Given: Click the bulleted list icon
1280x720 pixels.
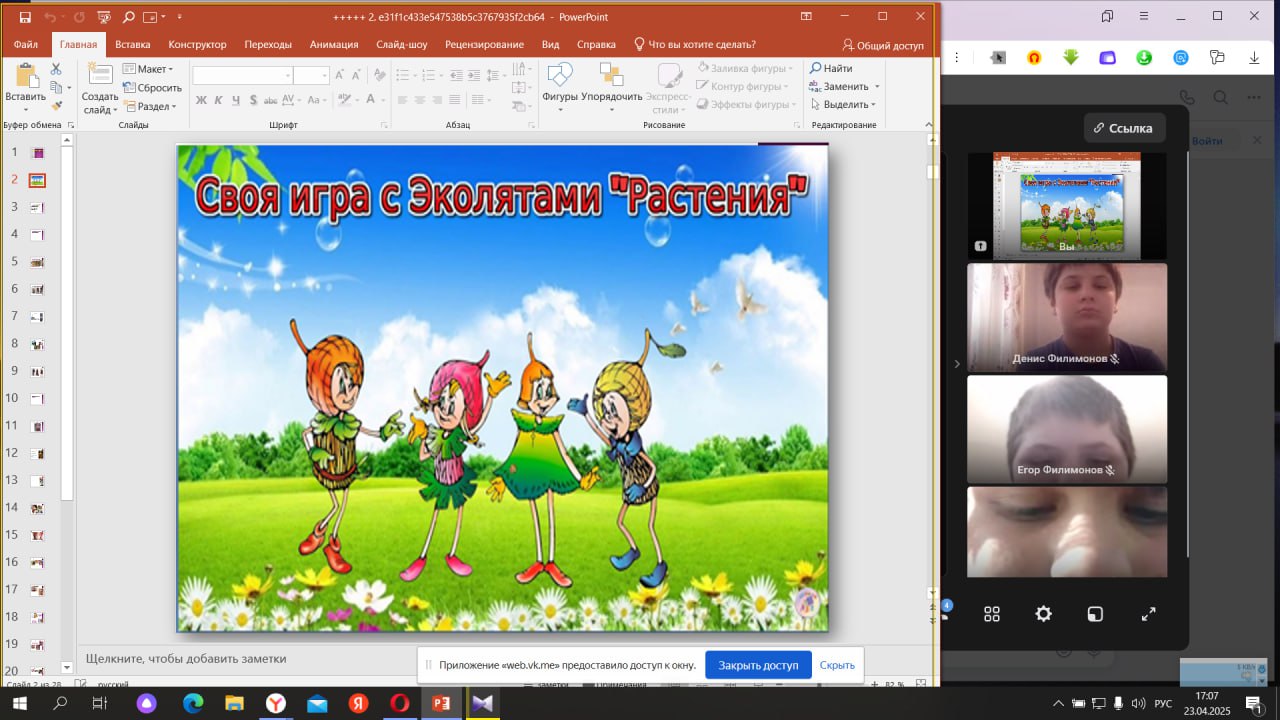Looking at the screenshot, I should [405, 75].
